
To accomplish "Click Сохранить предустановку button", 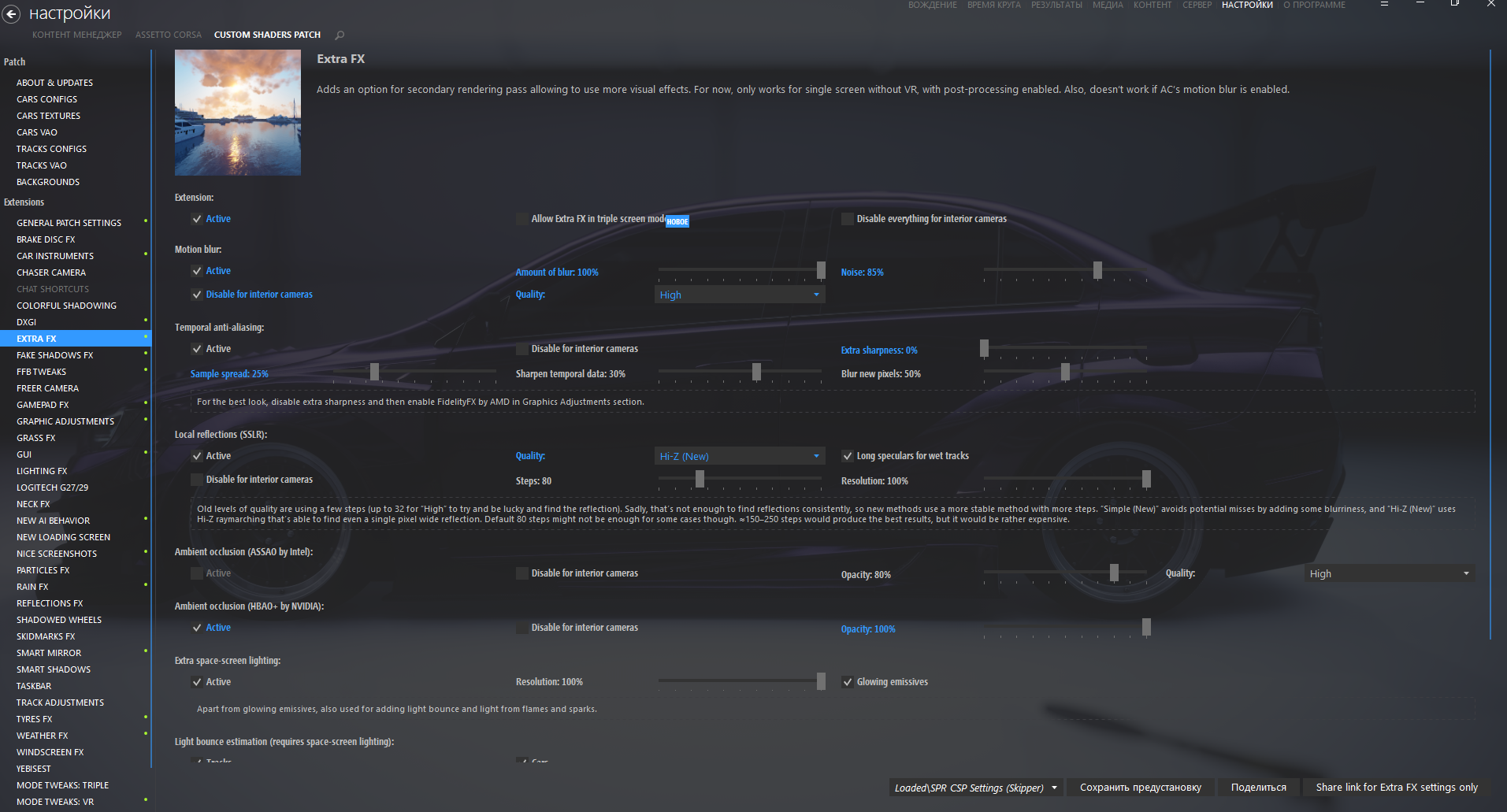I will (1141, 788).
